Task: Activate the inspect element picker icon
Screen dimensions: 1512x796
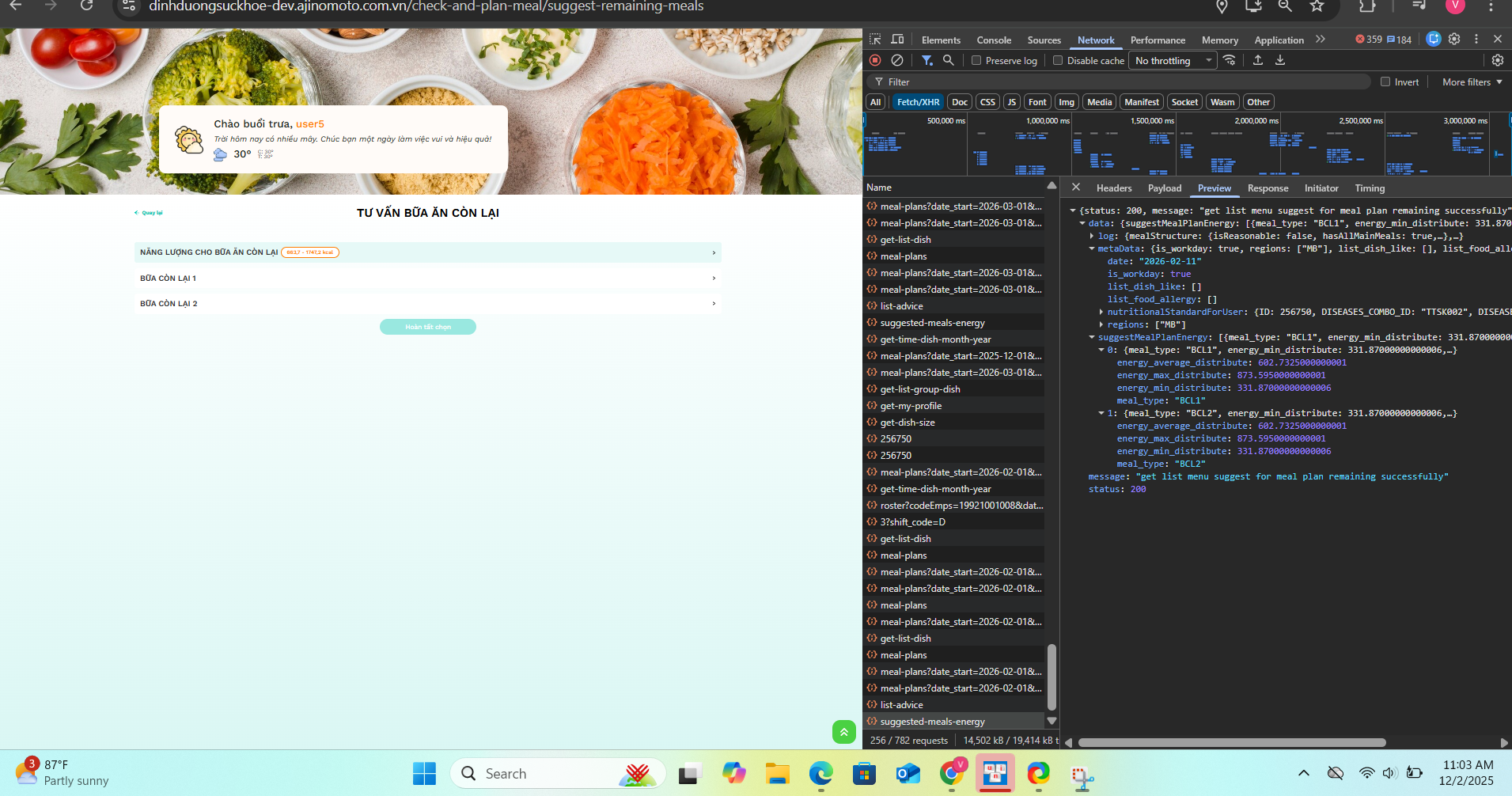Action: point(875,40)
